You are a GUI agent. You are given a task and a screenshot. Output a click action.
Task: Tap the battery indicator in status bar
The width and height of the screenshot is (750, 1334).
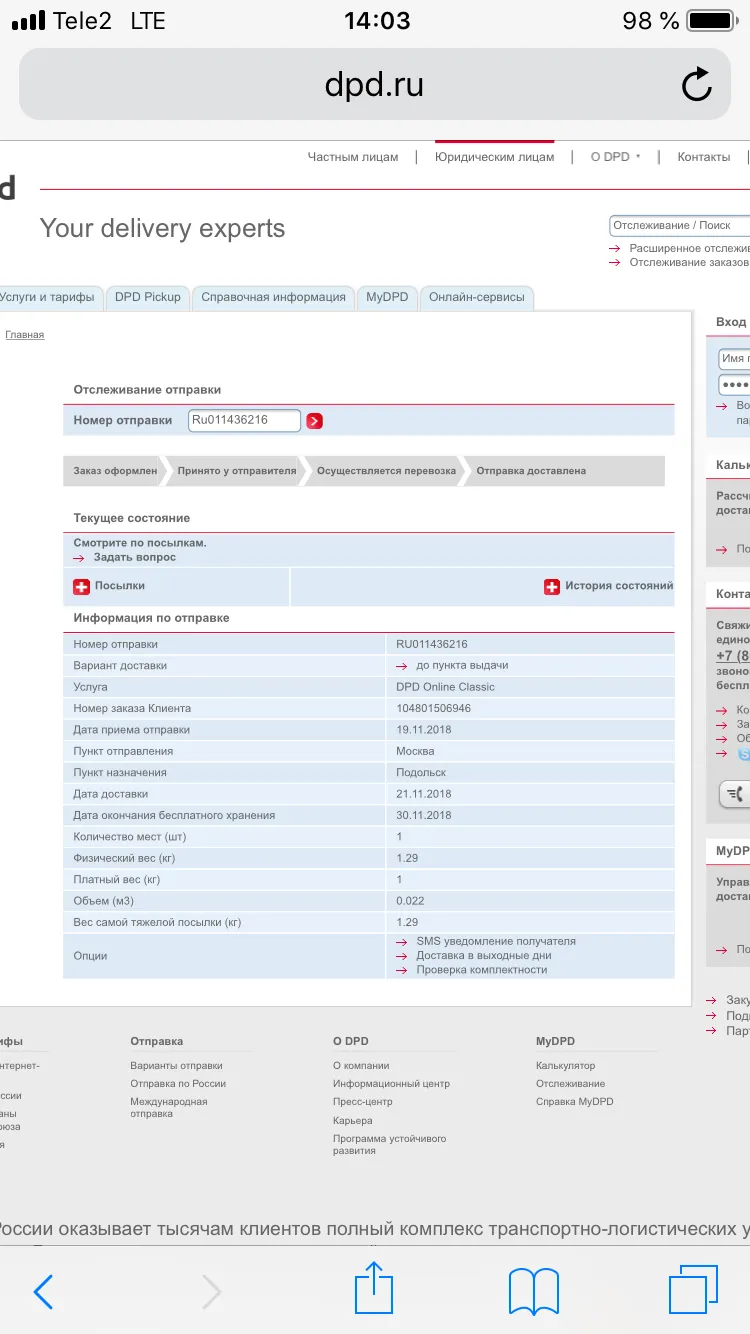[711, 21]
